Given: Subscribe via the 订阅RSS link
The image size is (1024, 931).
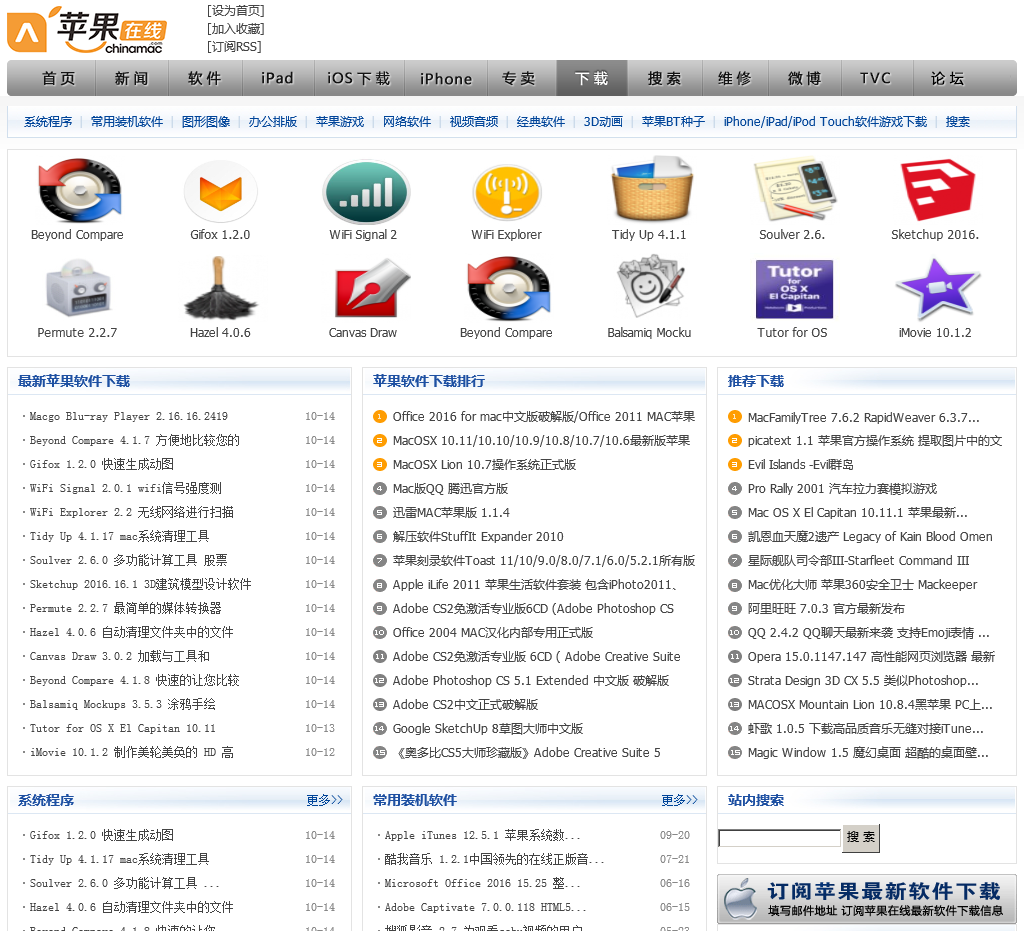Looking at the screenshot, I should click(x=234, y=46).
